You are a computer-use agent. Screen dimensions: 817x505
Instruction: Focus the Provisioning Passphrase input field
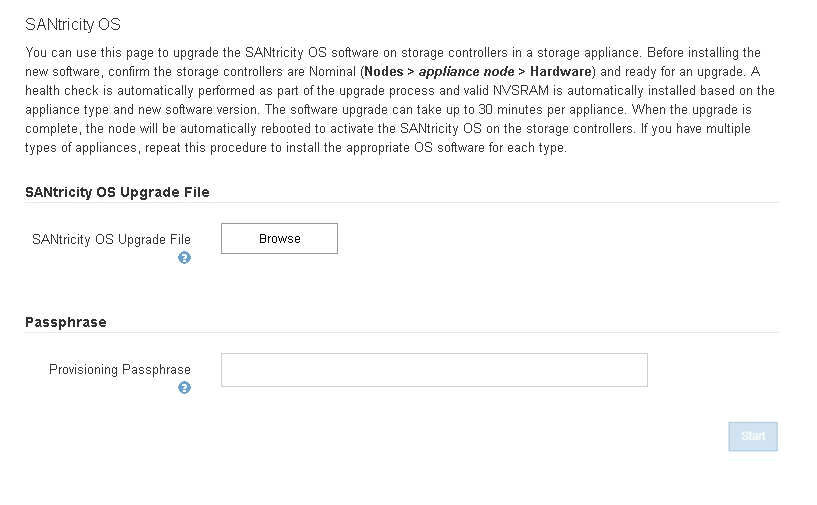434,370
